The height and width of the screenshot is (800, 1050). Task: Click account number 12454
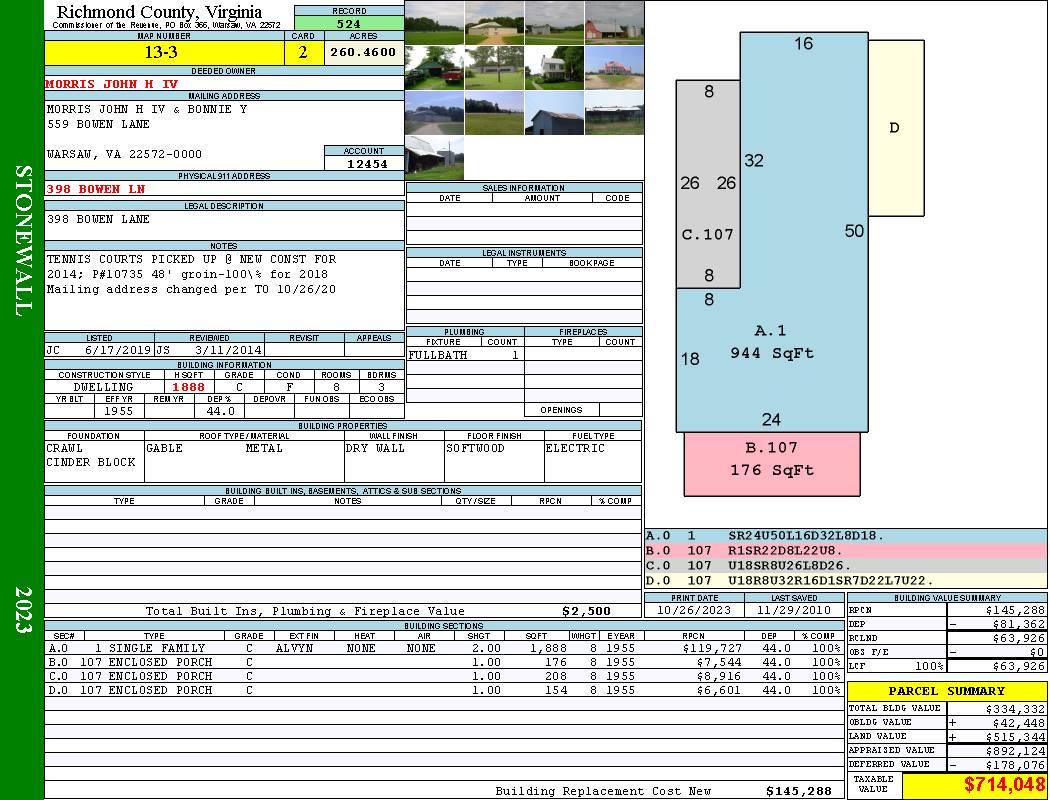pyautogui.click(x=366, y=163)
